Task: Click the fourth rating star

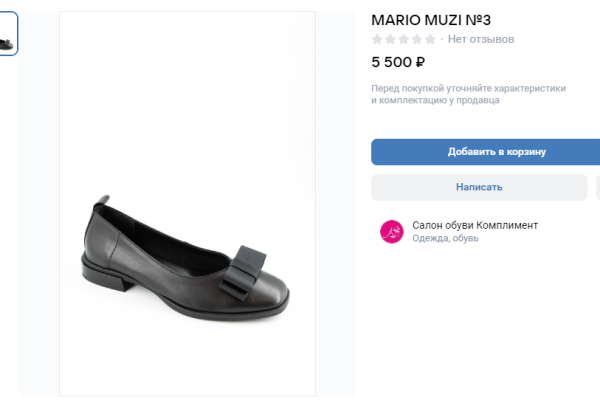Action: 416,39
